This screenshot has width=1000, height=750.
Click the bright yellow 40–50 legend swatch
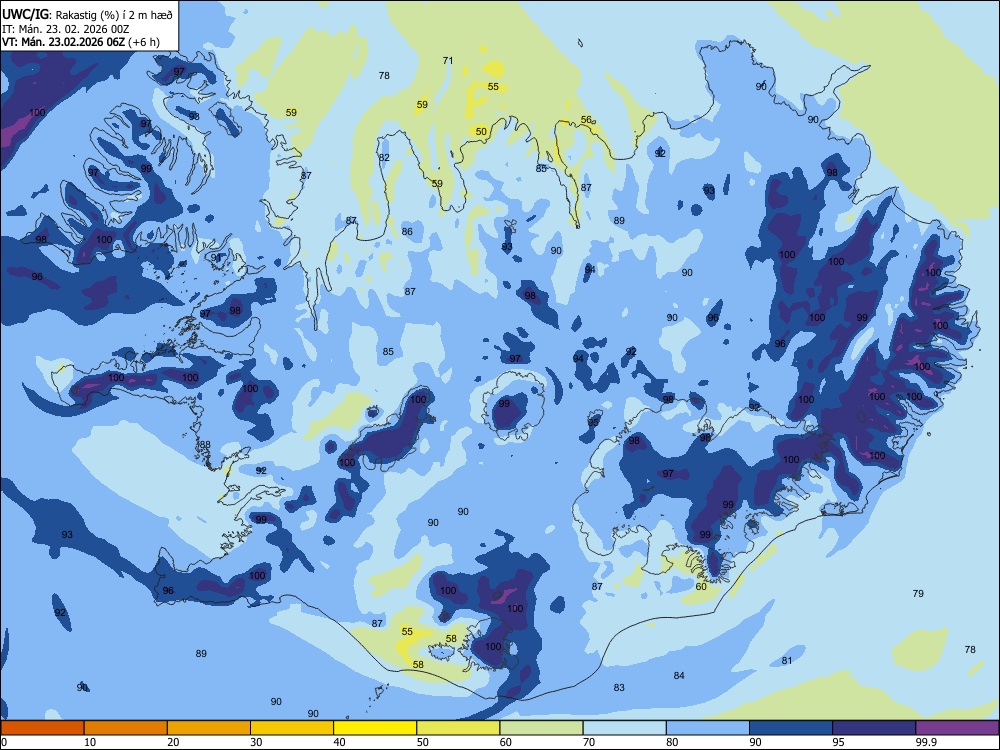tap(375, 728)
